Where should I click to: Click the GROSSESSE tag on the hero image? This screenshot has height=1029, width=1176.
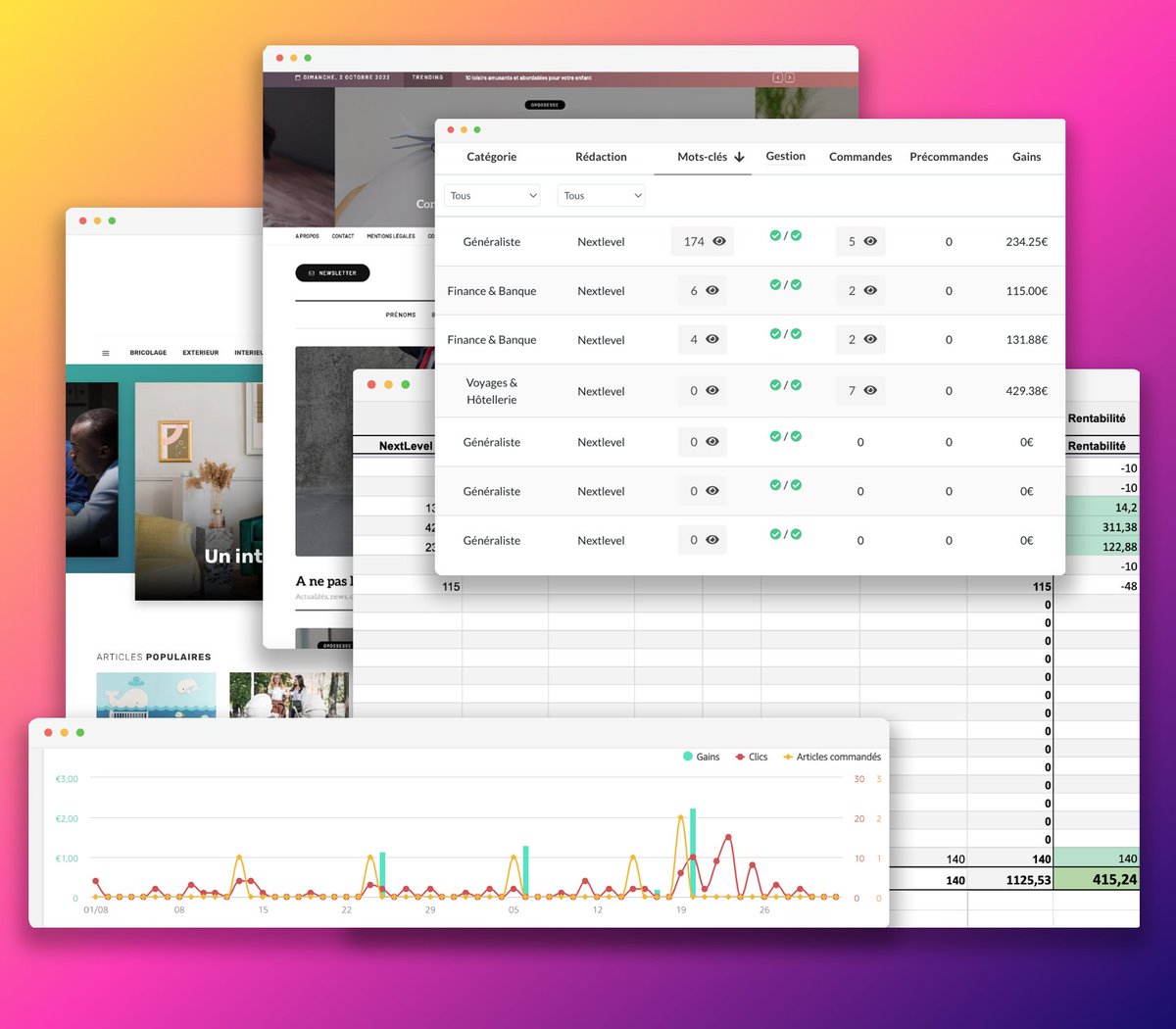coord(545,105)
